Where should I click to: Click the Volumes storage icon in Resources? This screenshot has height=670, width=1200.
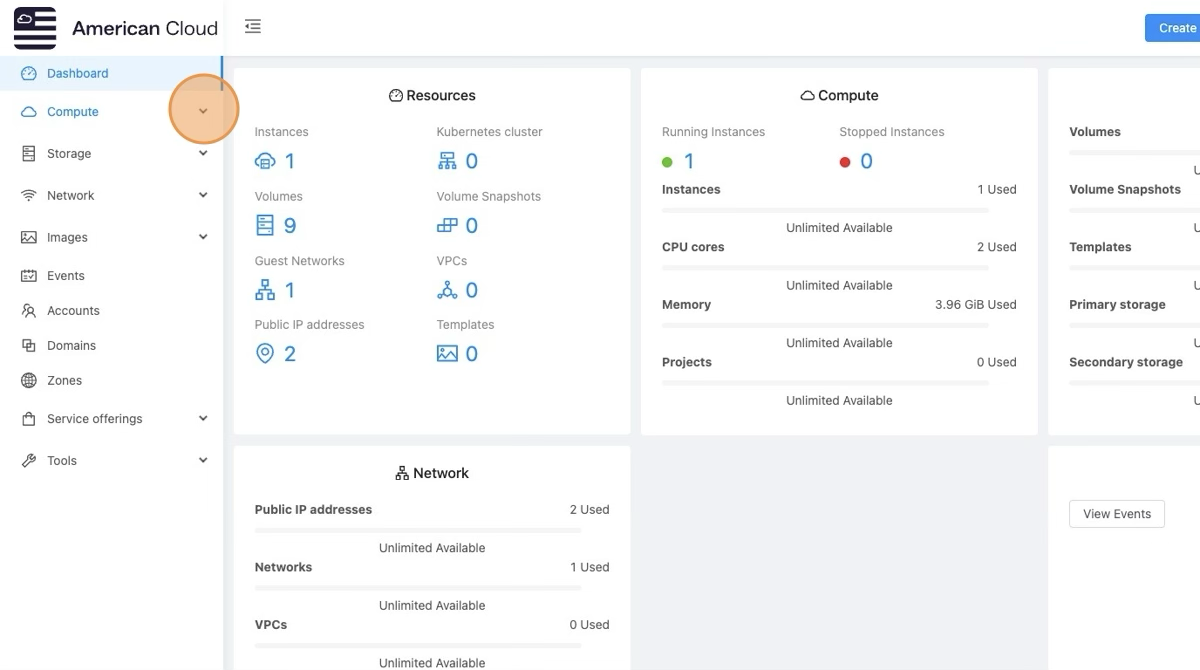pyautogui.click(x=265, y=225)
